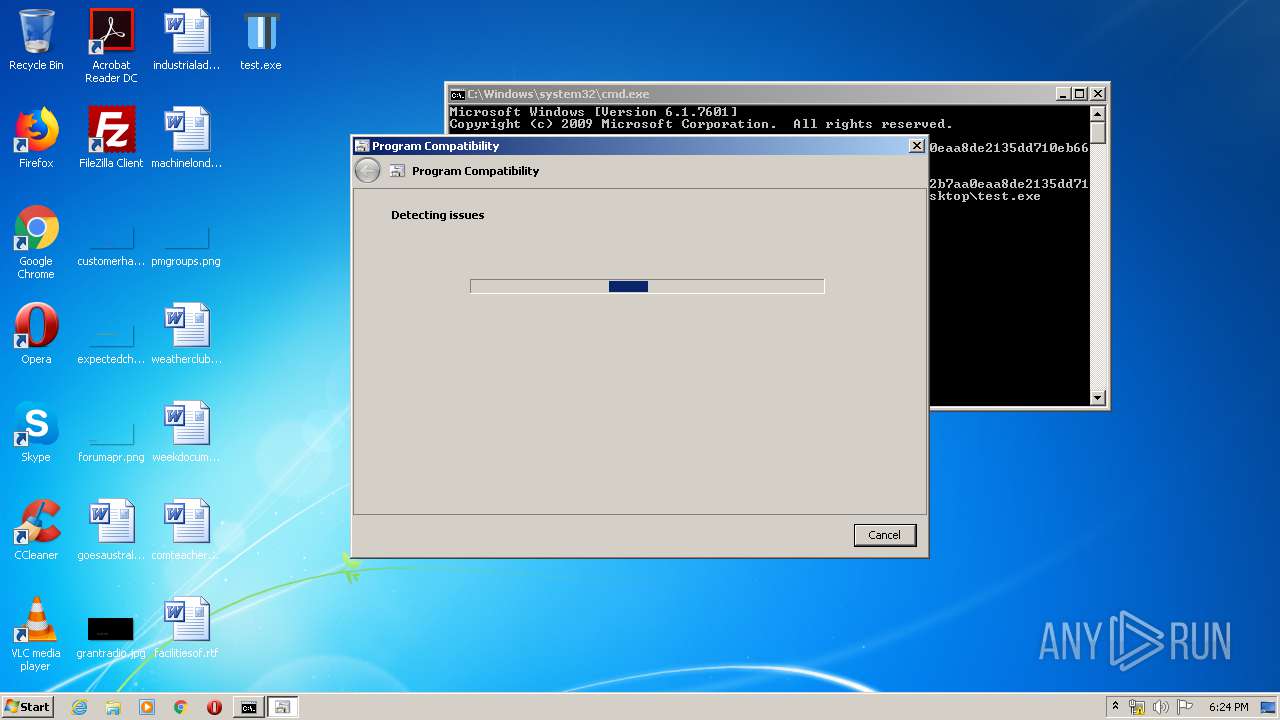This screenshot has width=1280, height=720.
Task: Select the comteacher Word document icon
Action: [x=186, y=530]
